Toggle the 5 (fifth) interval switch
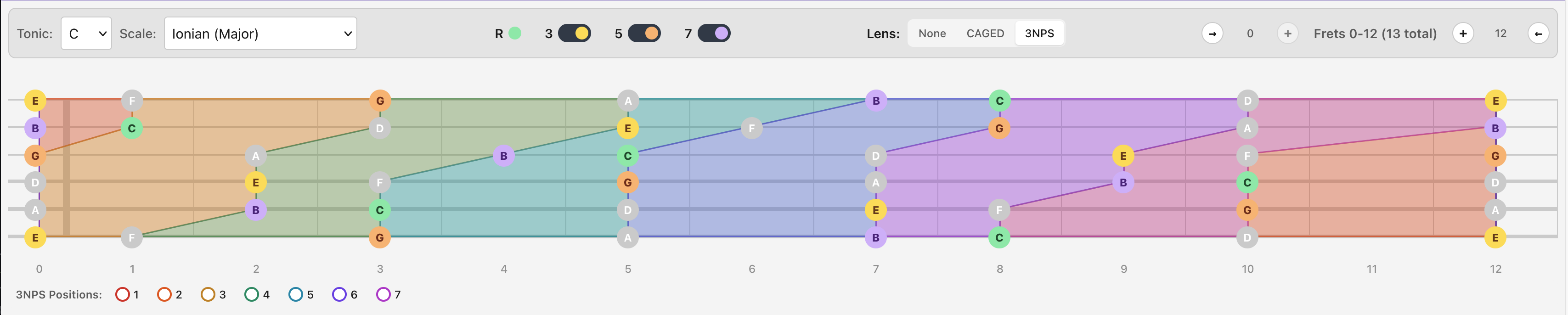Screen dimensions: 1568x315 click(645, 34)
